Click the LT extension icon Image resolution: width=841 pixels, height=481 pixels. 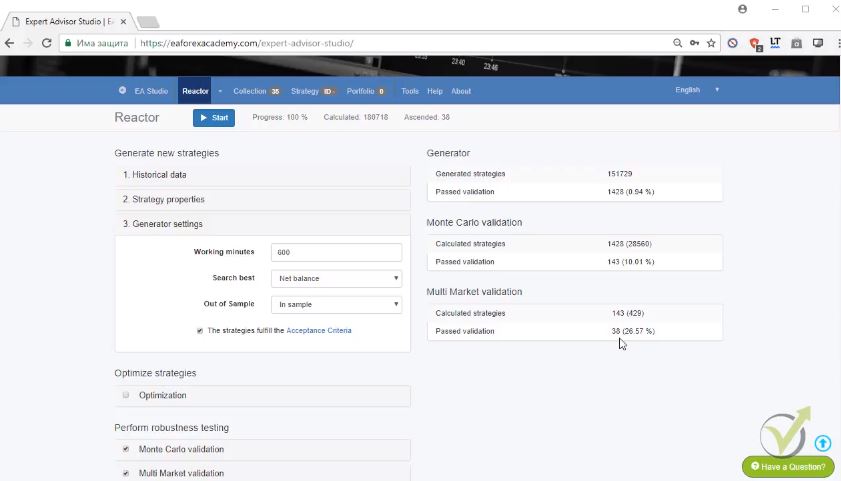pyautogui.click(x=775, y=43)
